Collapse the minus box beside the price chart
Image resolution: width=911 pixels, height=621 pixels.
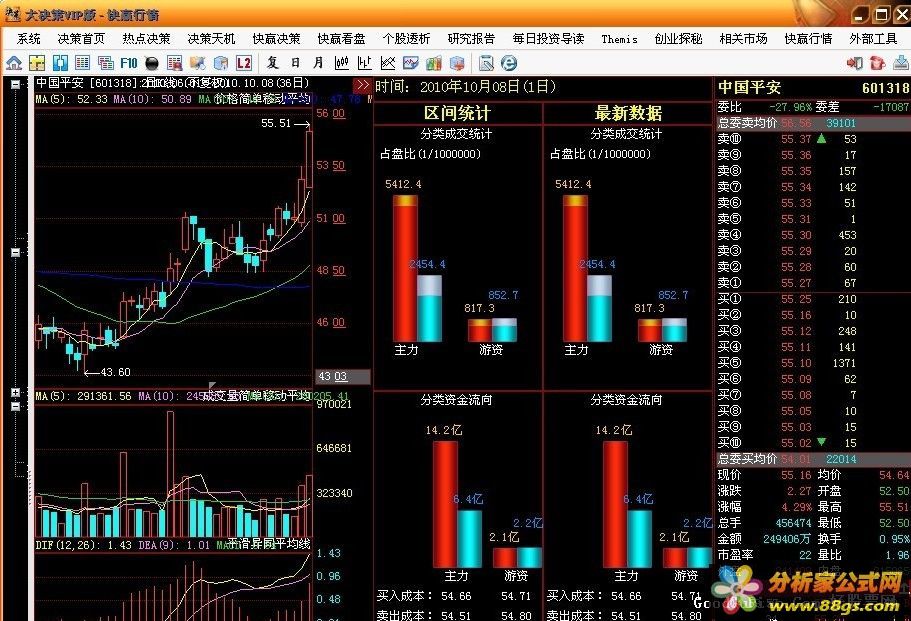[16, 252]
